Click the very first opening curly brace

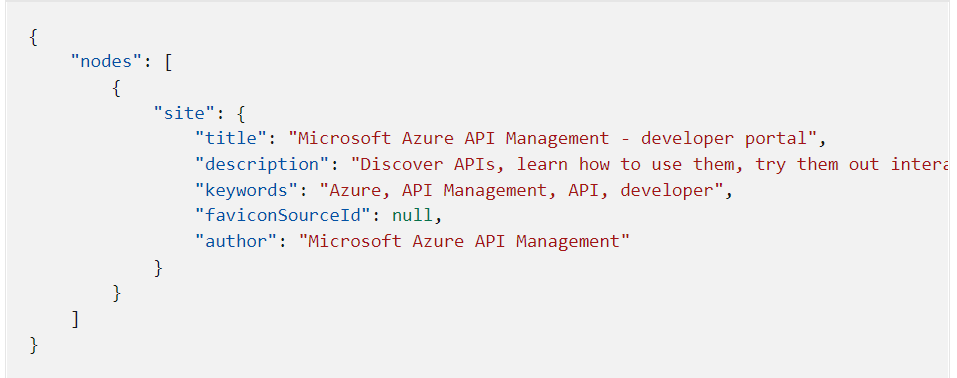pos(34,36)
